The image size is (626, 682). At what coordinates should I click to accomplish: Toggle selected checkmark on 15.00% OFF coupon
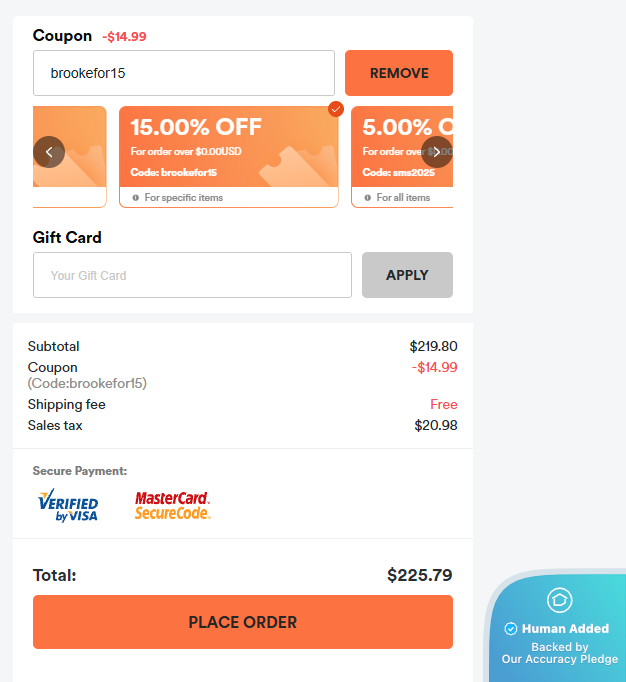[336, 109]
